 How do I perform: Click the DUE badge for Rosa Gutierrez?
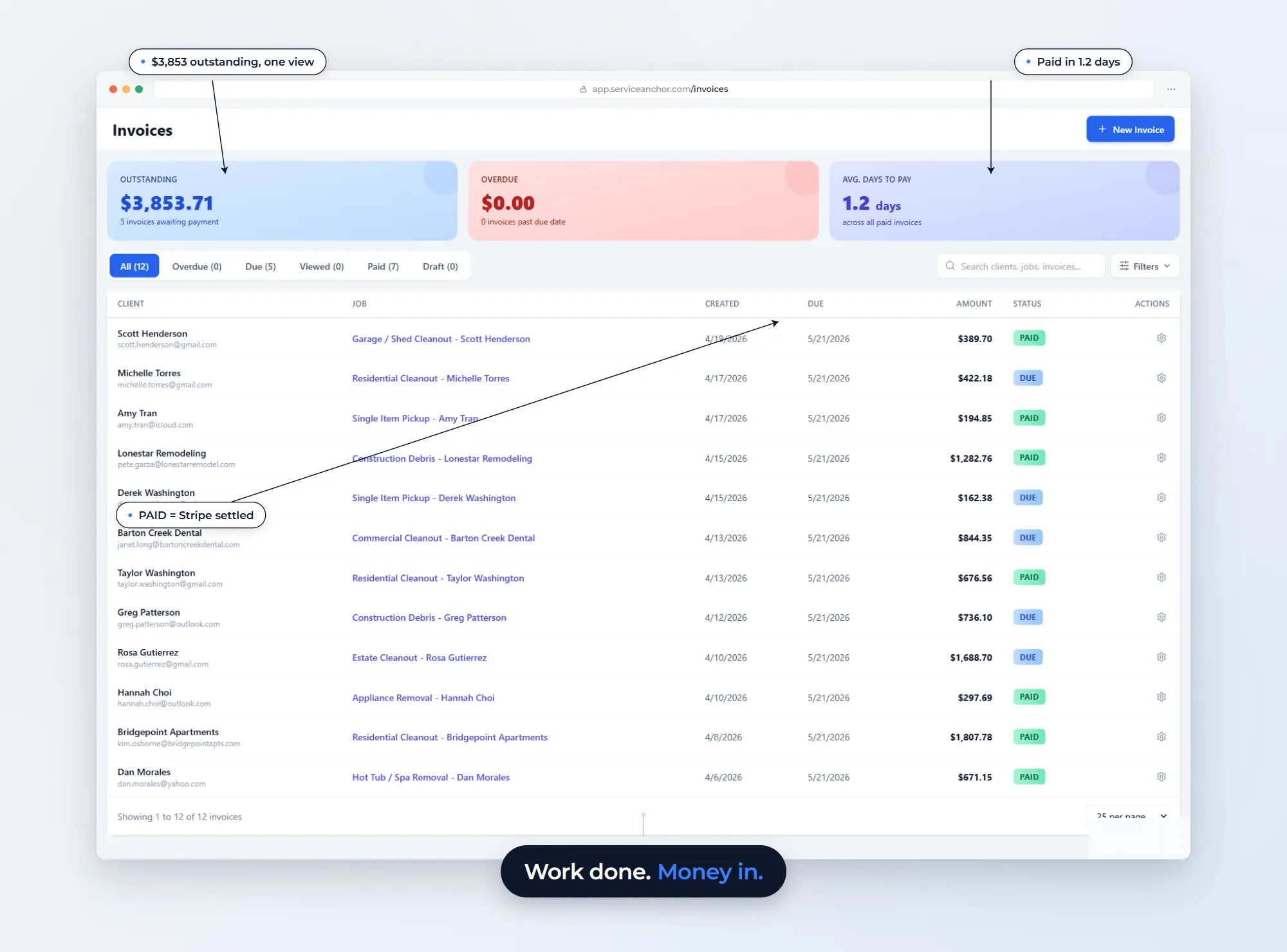(1028, 657)
